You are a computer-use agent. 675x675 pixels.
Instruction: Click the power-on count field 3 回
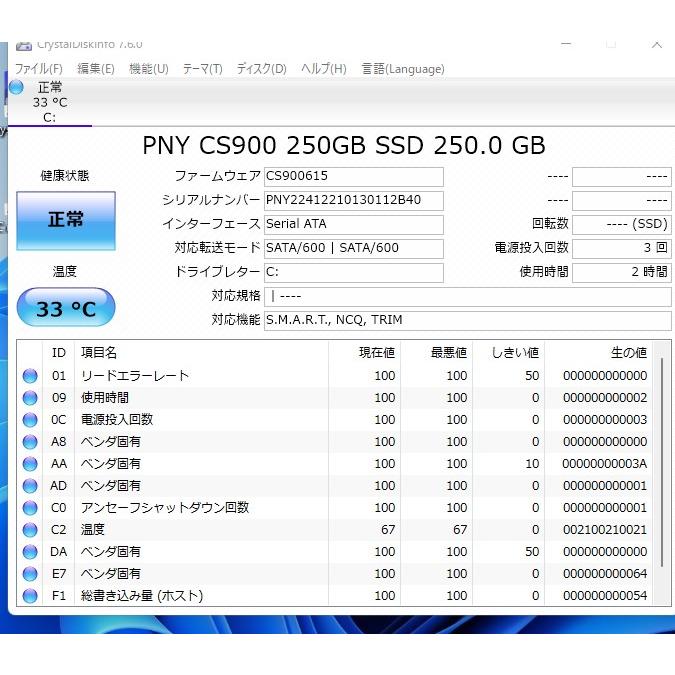tap(622, 249)
